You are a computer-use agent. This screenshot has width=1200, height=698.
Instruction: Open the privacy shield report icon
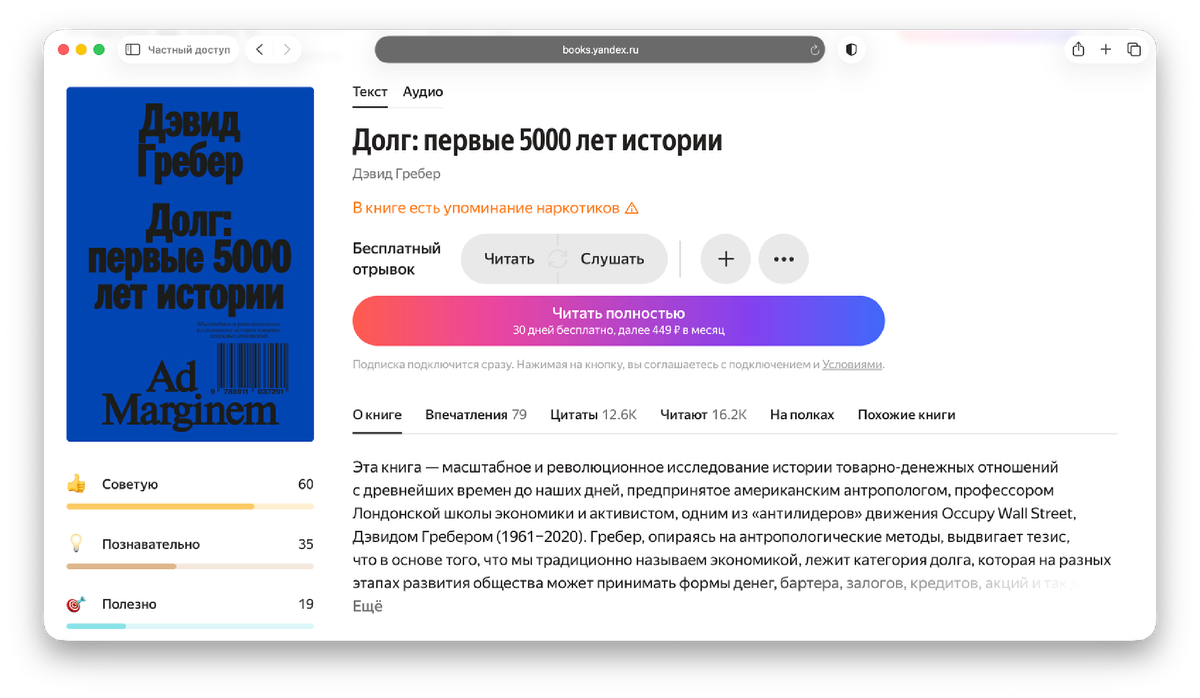(851, 49)
